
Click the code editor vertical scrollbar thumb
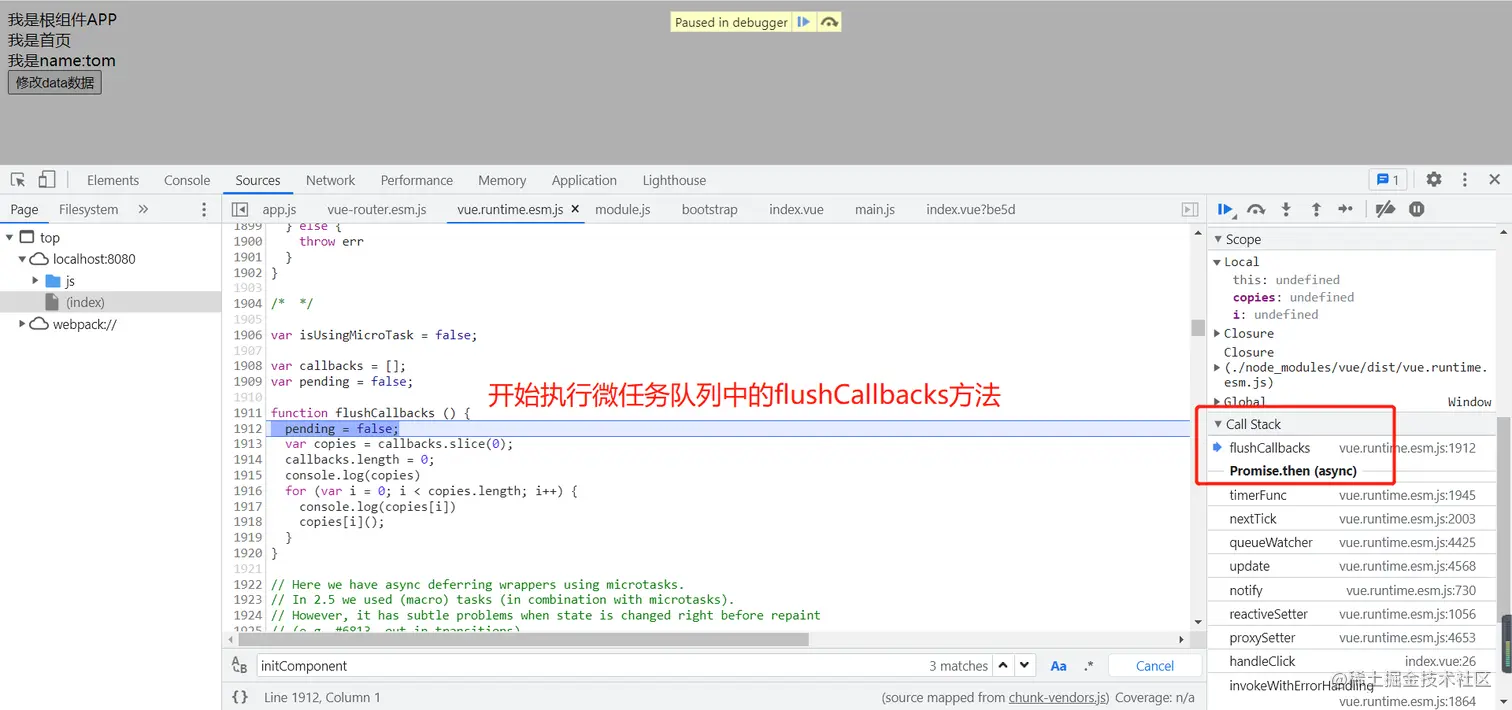click(x=1197, y=328)
